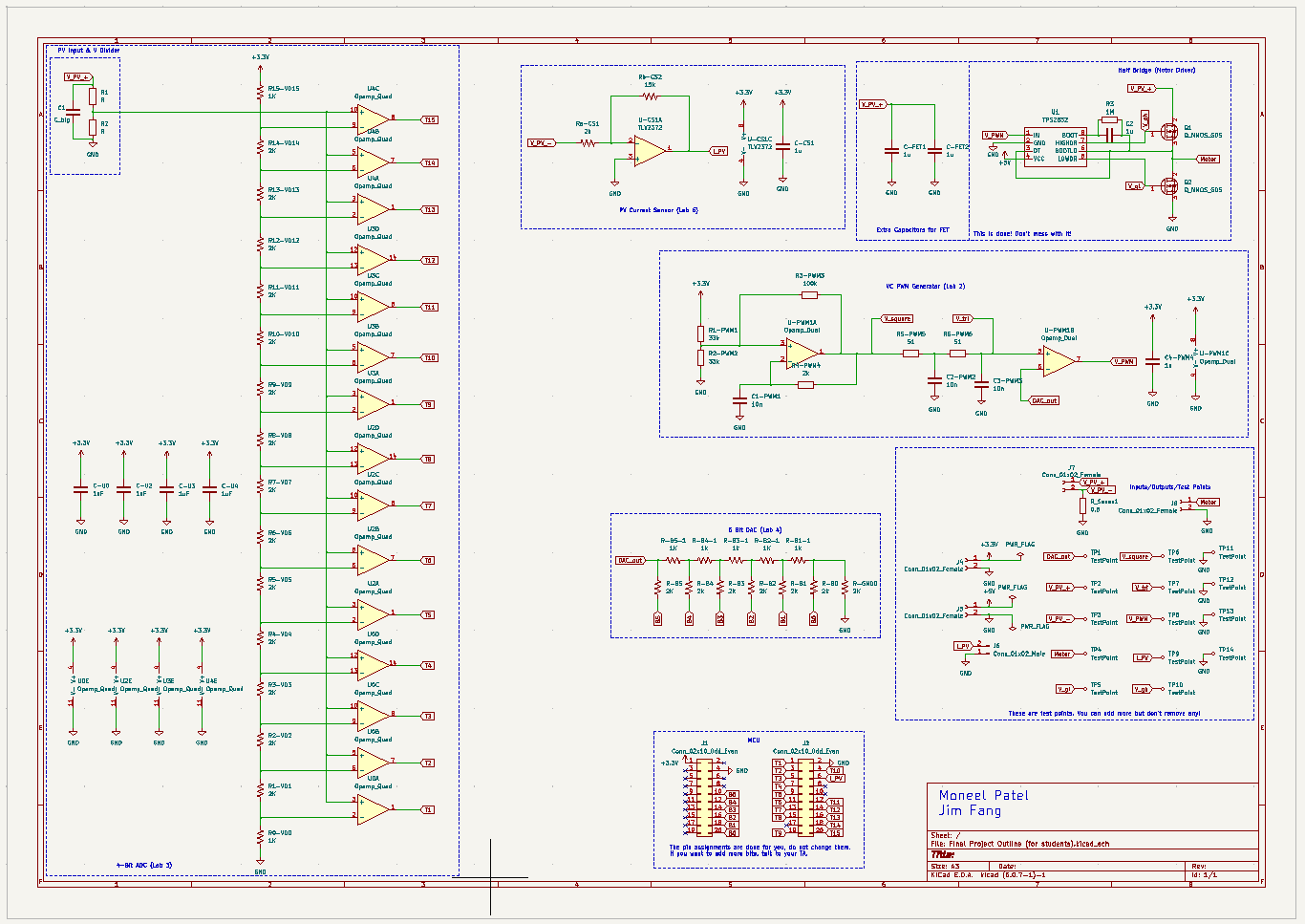Select the TPS2832 driver chip U1
The image size is (1305, 924).
[1056, 146]
